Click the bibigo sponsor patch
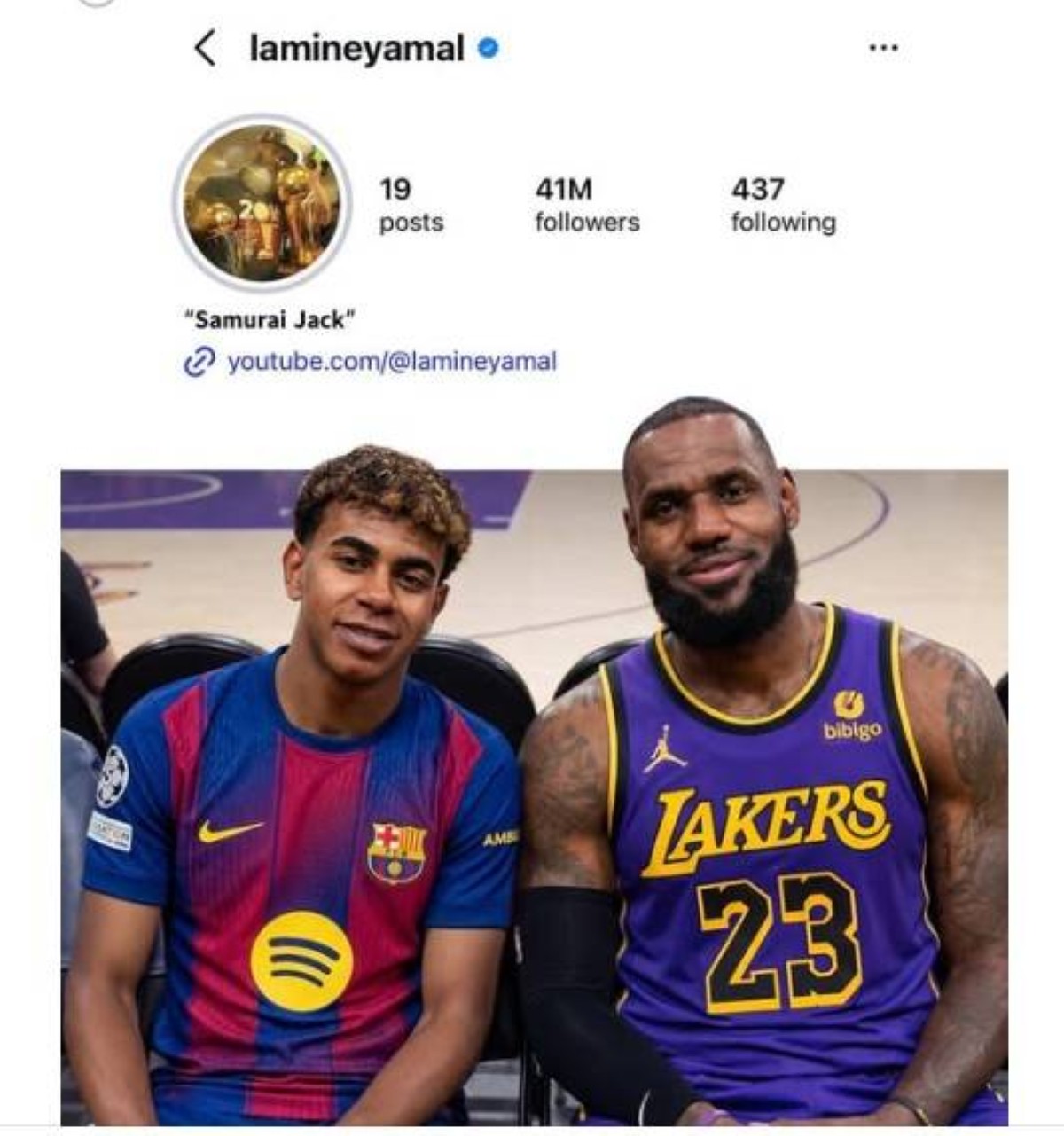1064x1136 pixels. 851,717
